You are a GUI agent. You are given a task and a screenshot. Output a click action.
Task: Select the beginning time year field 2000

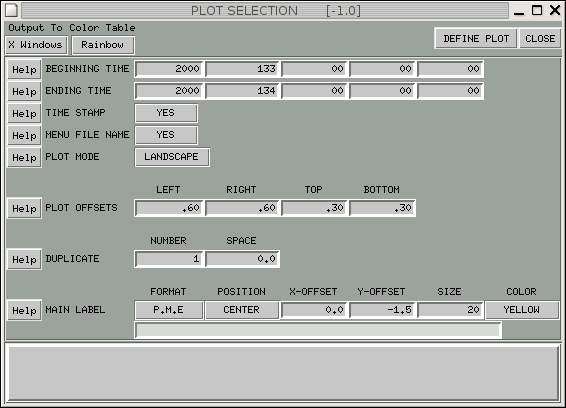pyautogui.click(x=169, y=69)
